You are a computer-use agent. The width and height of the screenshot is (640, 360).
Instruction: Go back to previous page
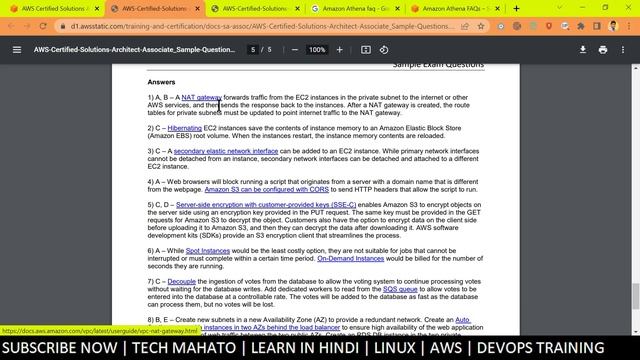[x=11, y=26]
